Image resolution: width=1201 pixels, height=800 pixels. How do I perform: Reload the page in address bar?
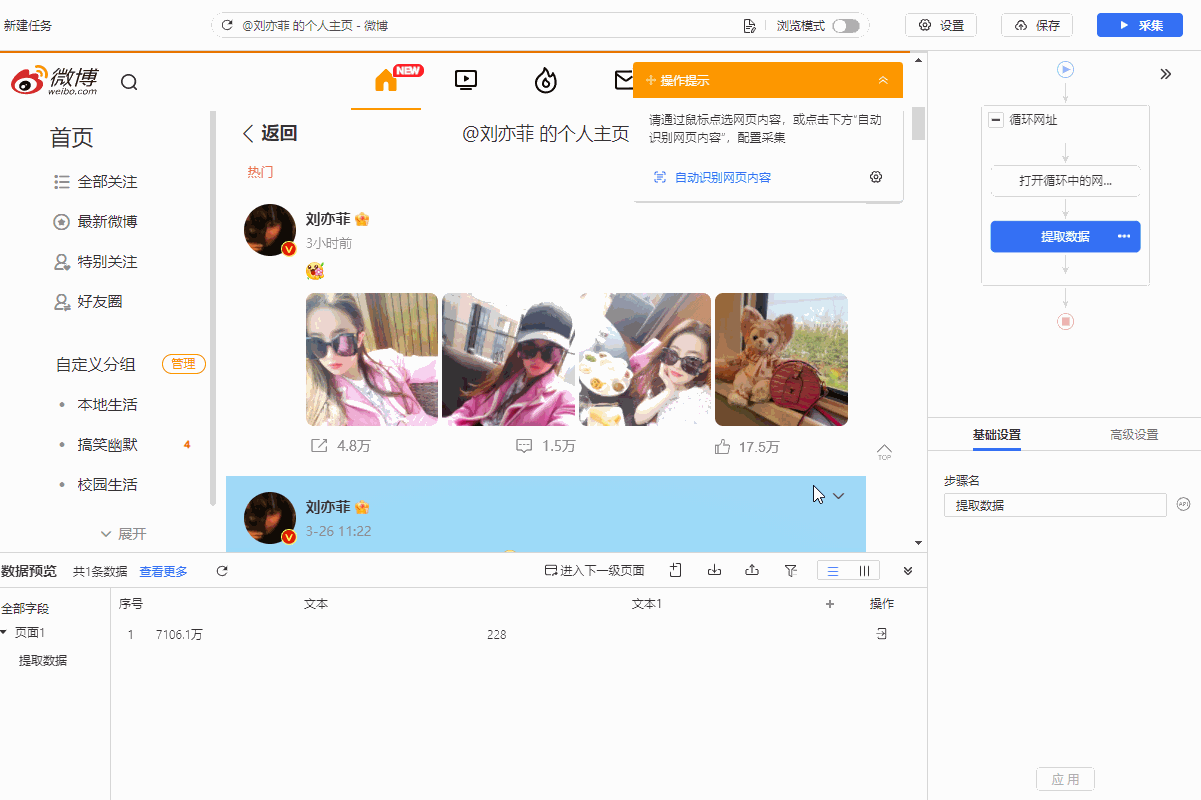[x=227, y=25]
